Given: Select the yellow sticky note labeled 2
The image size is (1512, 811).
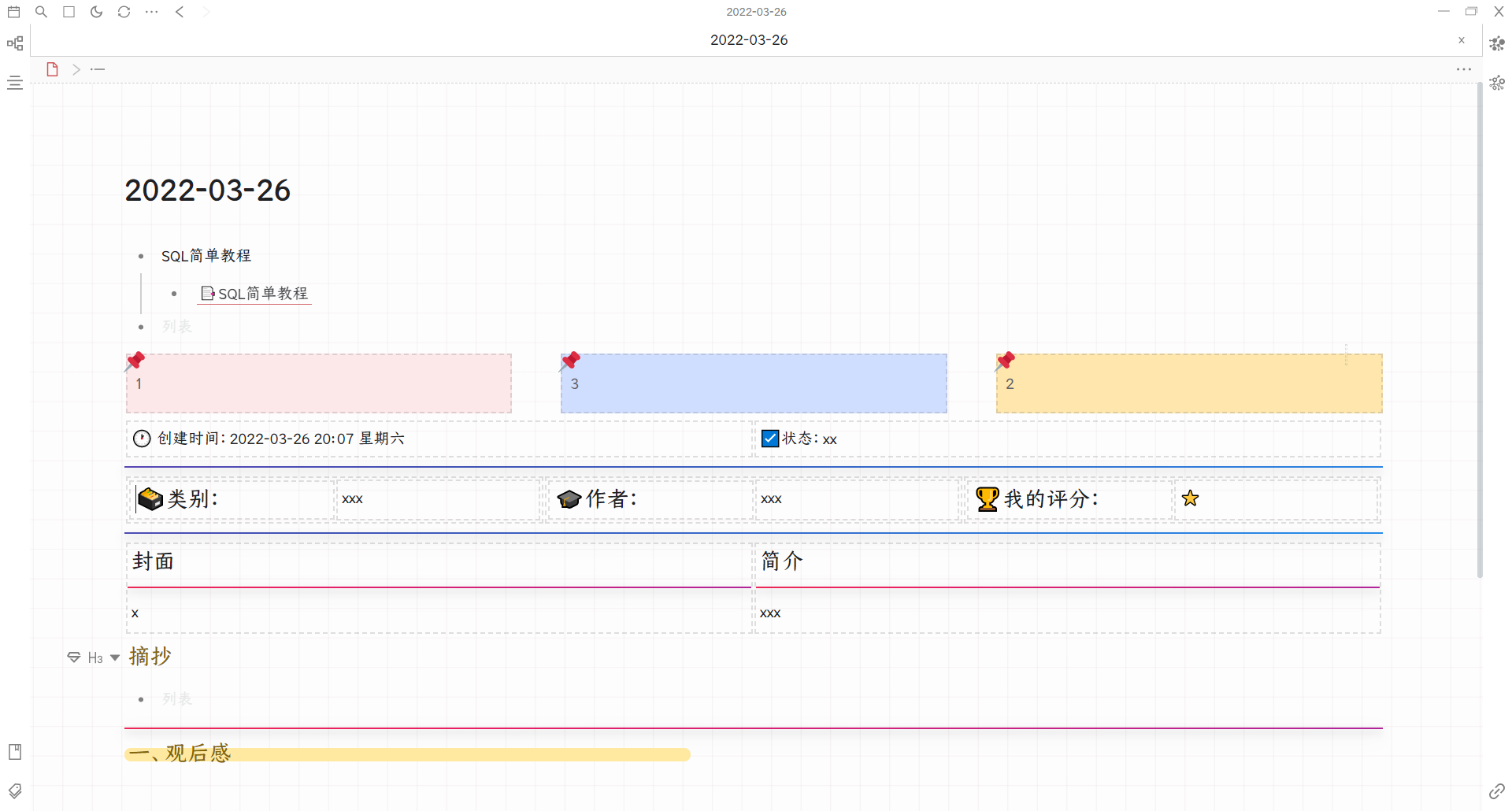Looking at the screenshot, I should (1189, 383).
